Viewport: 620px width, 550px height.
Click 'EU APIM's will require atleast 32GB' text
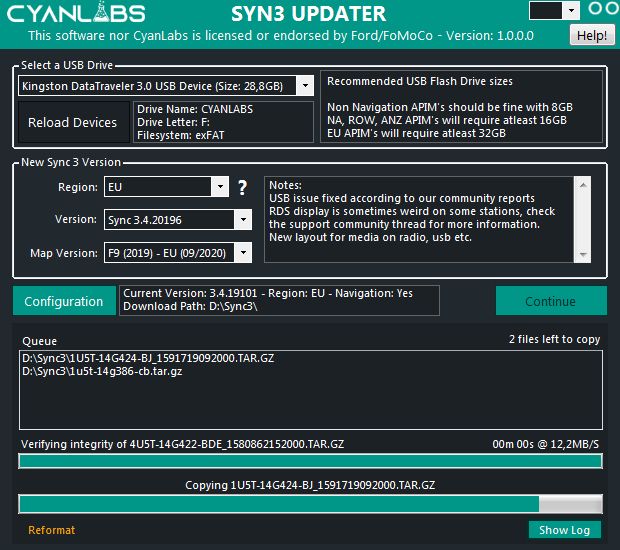(x=416, y=133)
